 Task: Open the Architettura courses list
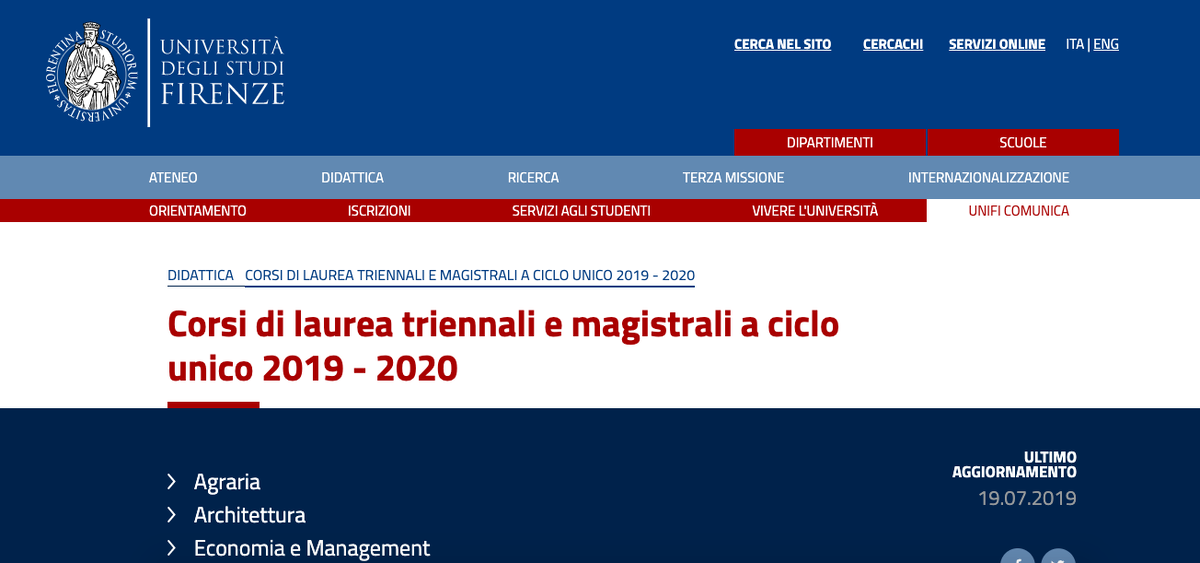click(x=250, y=515)
